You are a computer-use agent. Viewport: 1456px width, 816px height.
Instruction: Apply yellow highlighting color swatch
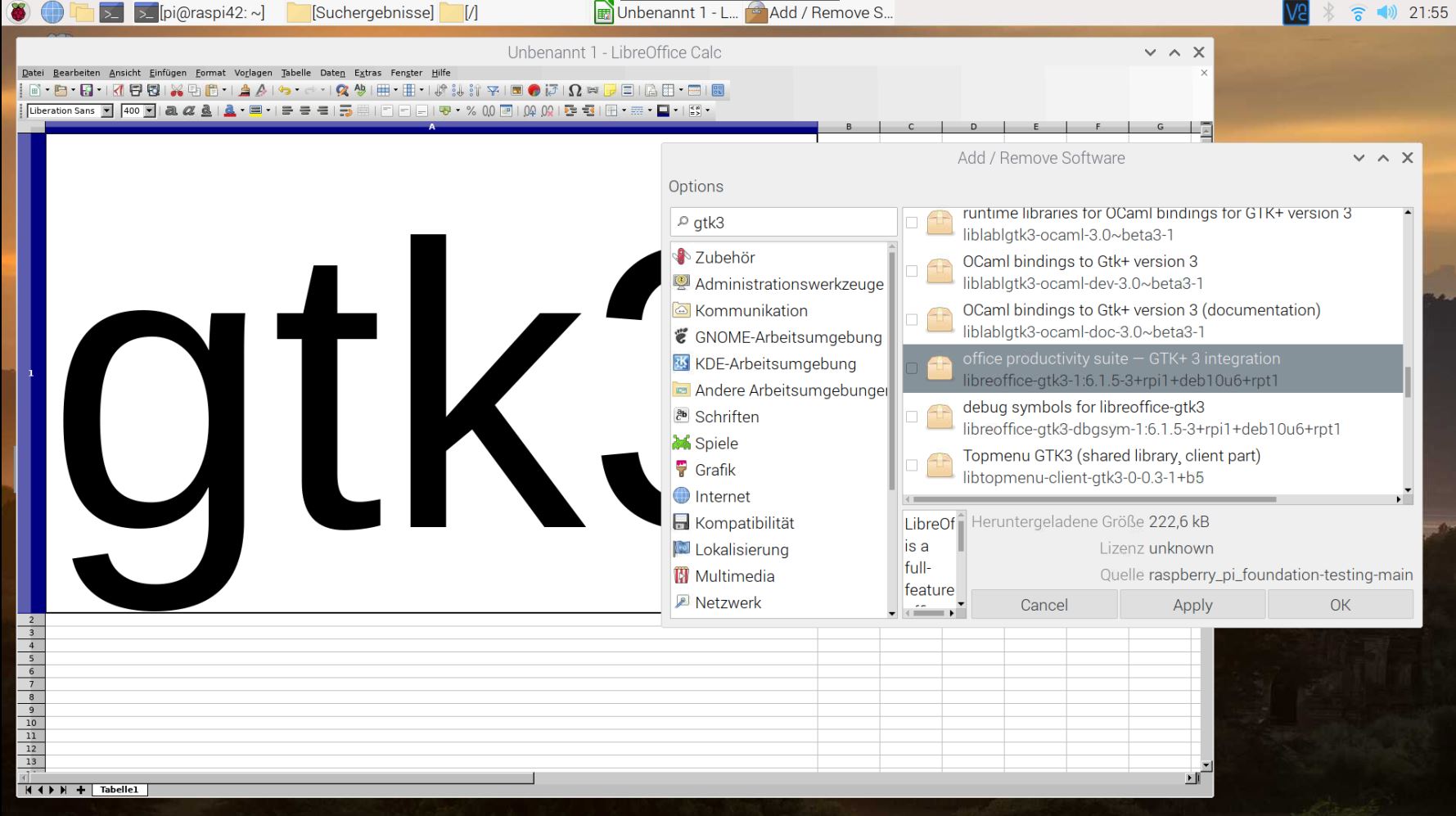coord(255,110)
